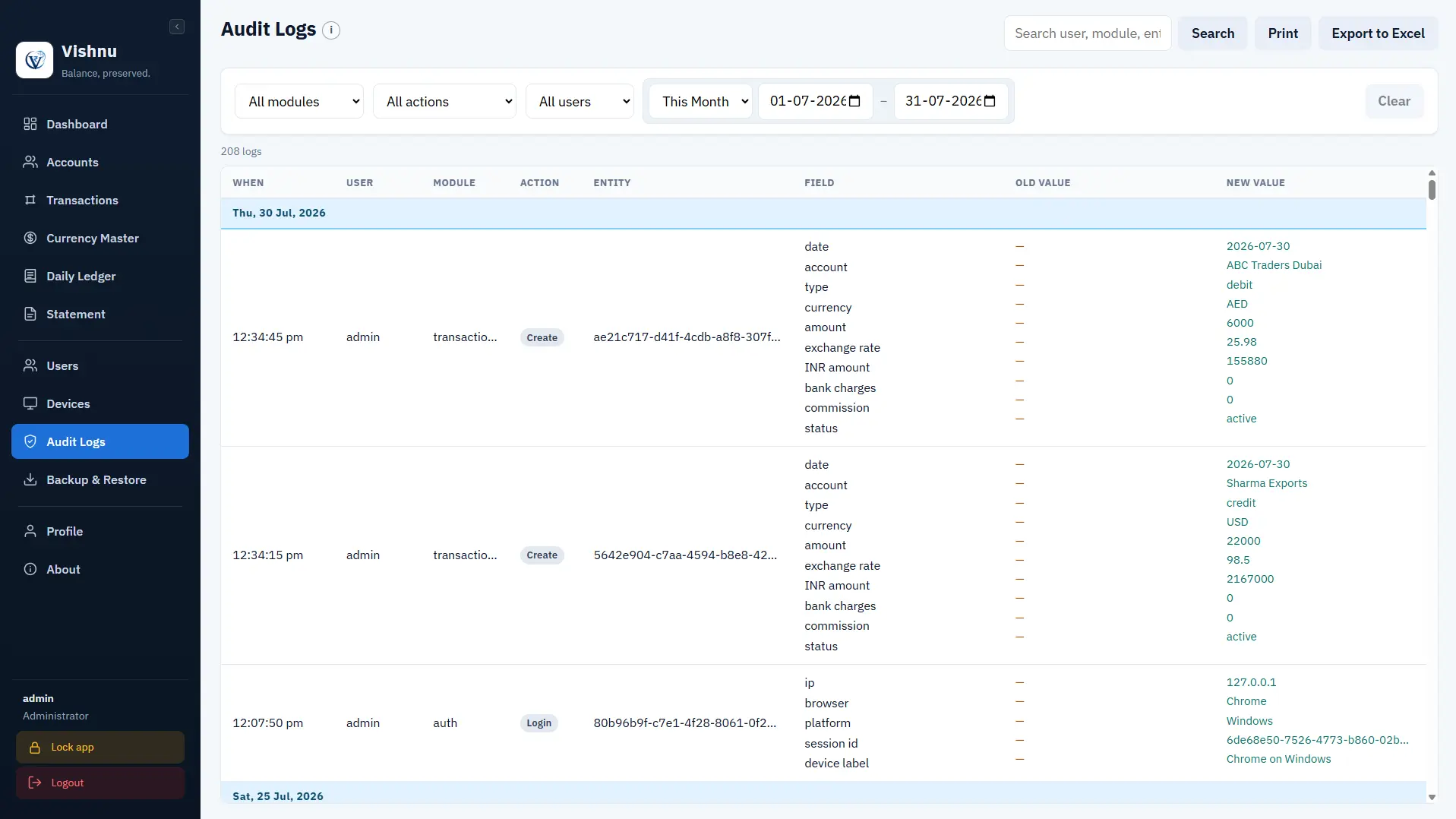Click the Create badge in the 12:34:45 pm row
The width and height of the screenshot is (1456, 819).
click(542, 337)
